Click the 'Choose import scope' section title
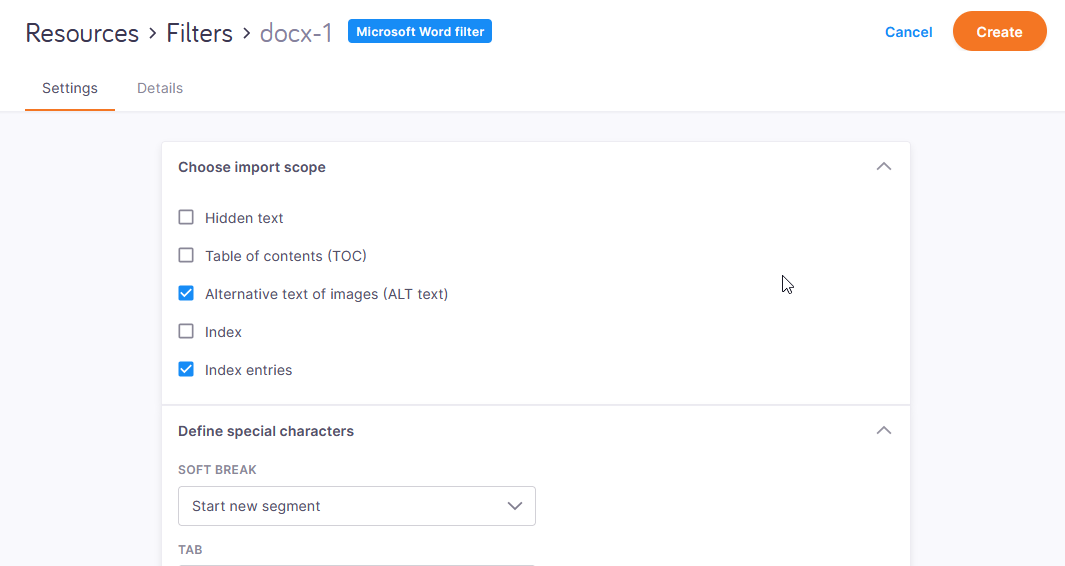 coord(252,167)
